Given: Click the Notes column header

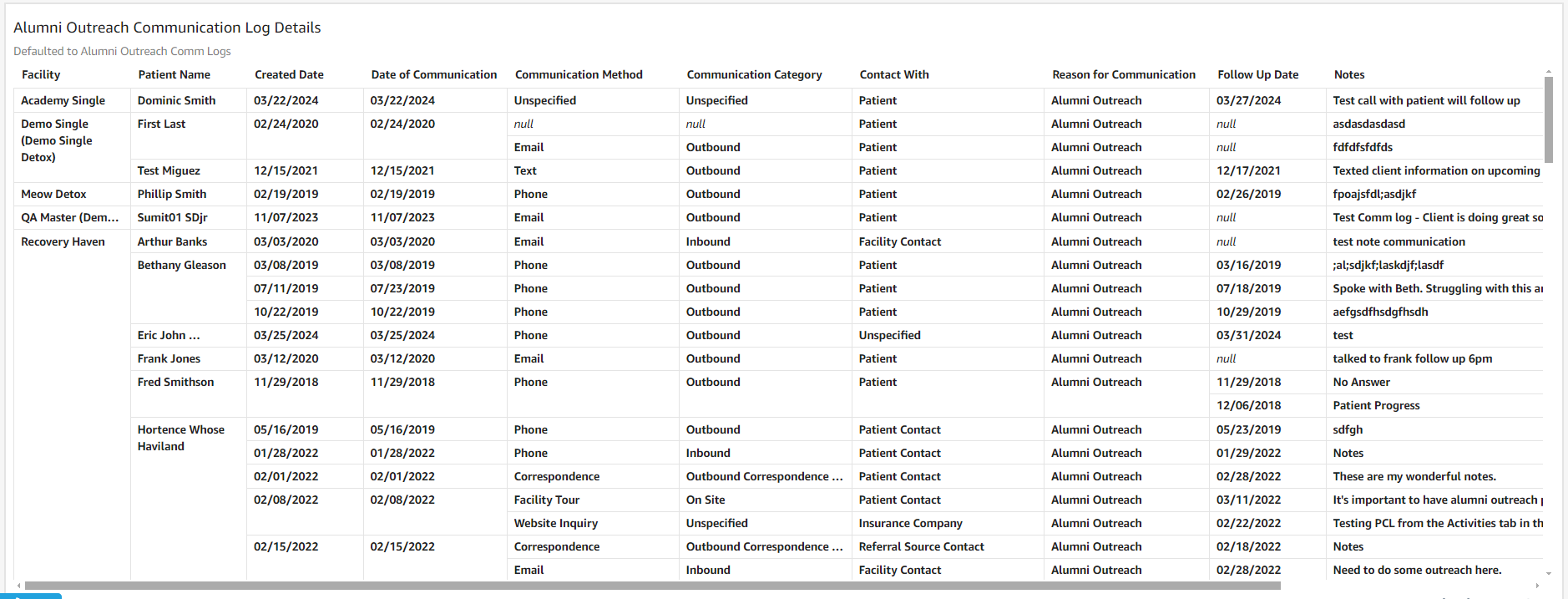Looking at the screenshot, I should pyautogui.click(x=1349, y=74).
